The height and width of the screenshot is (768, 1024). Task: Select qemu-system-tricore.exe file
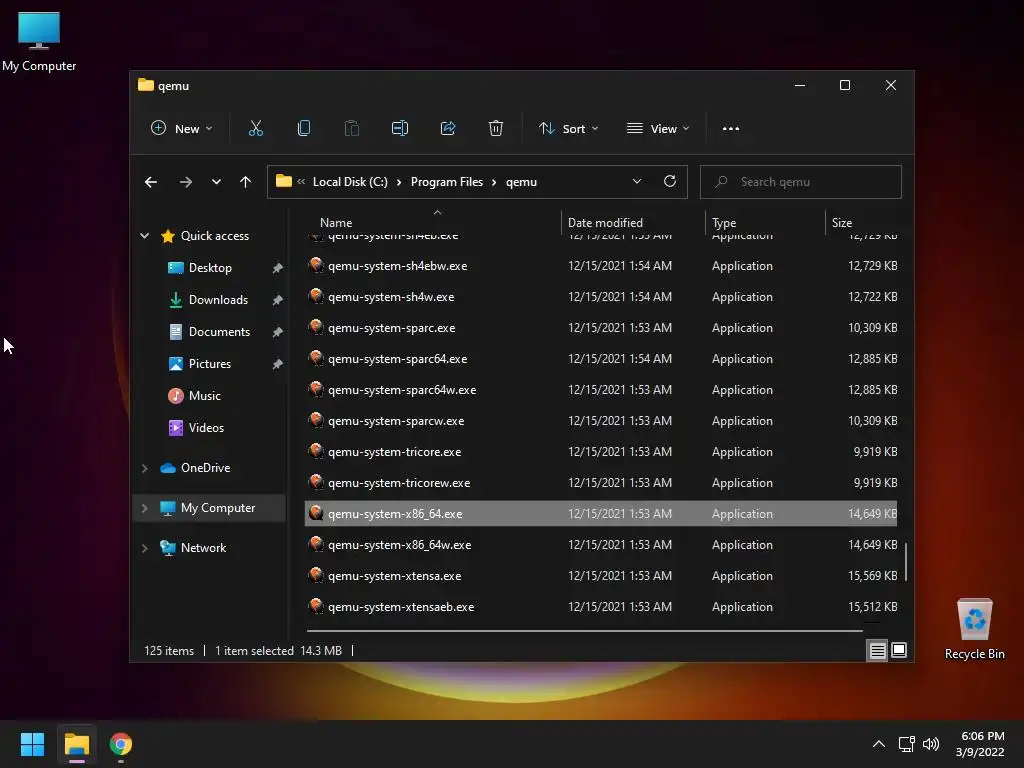click(601, 452)
